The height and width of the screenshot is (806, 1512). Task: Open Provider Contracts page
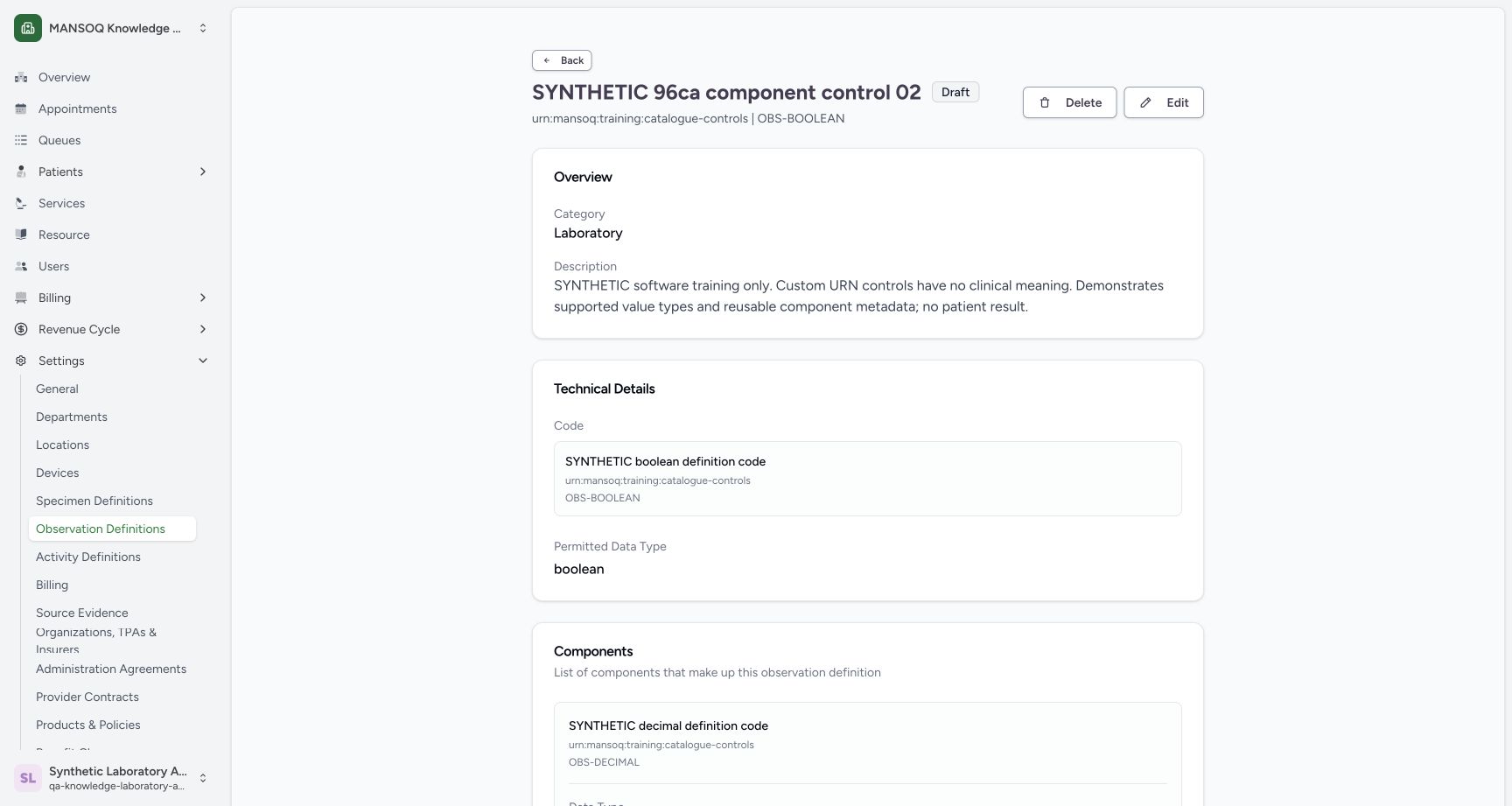(112, 697)
